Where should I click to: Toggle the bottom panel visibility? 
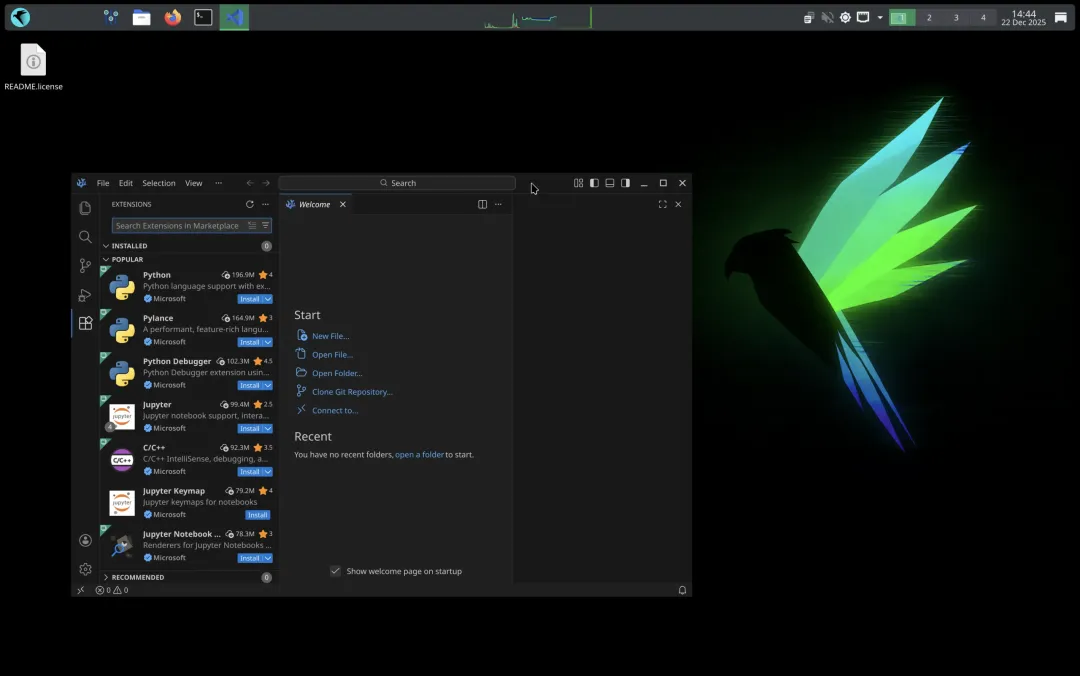point(610,183)
